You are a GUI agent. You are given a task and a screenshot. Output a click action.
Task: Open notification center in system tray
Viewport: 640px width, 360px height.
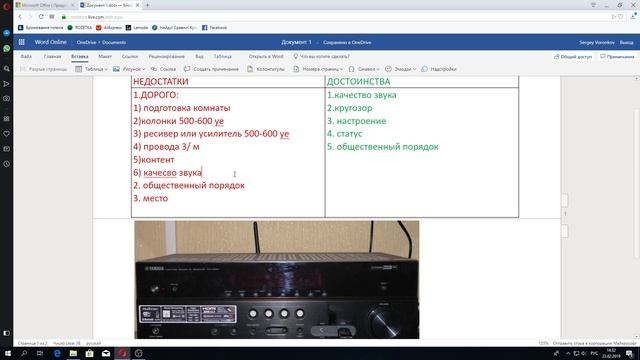(629, 353)
